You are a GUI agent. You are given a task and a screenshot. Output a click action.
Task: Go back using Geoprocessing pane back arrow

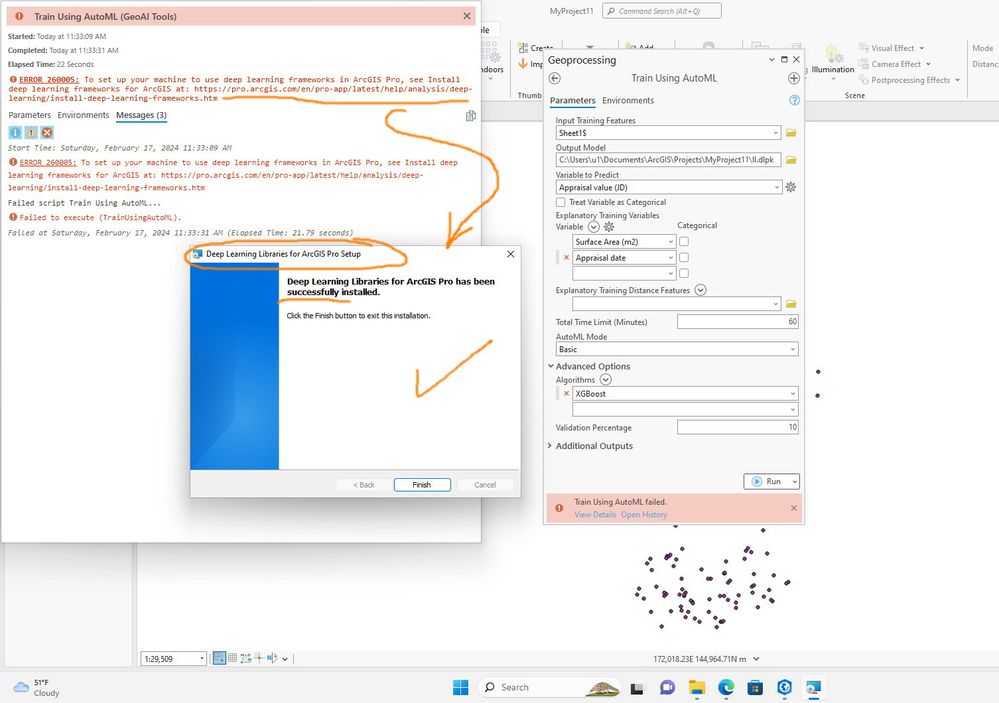tap(555, 78)
